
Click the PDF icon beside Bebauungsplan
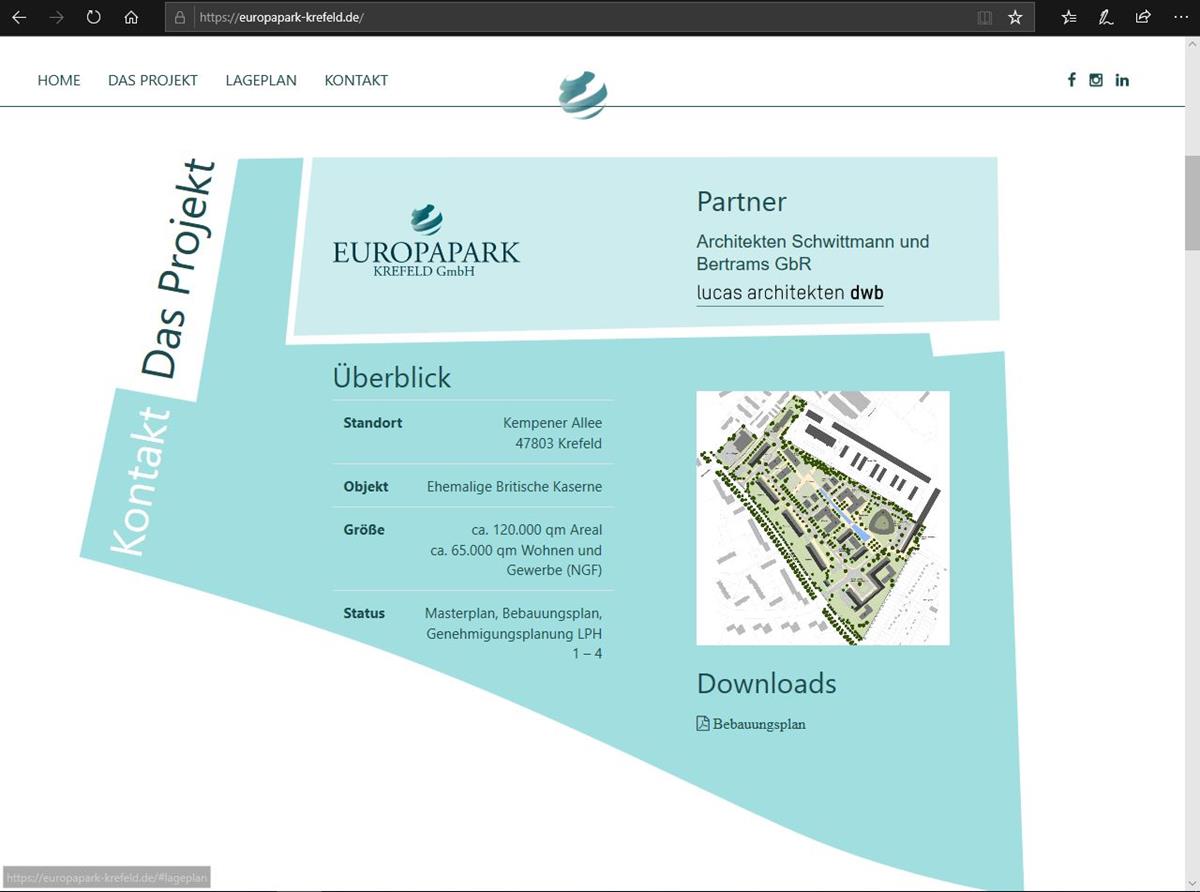point(703,723)
